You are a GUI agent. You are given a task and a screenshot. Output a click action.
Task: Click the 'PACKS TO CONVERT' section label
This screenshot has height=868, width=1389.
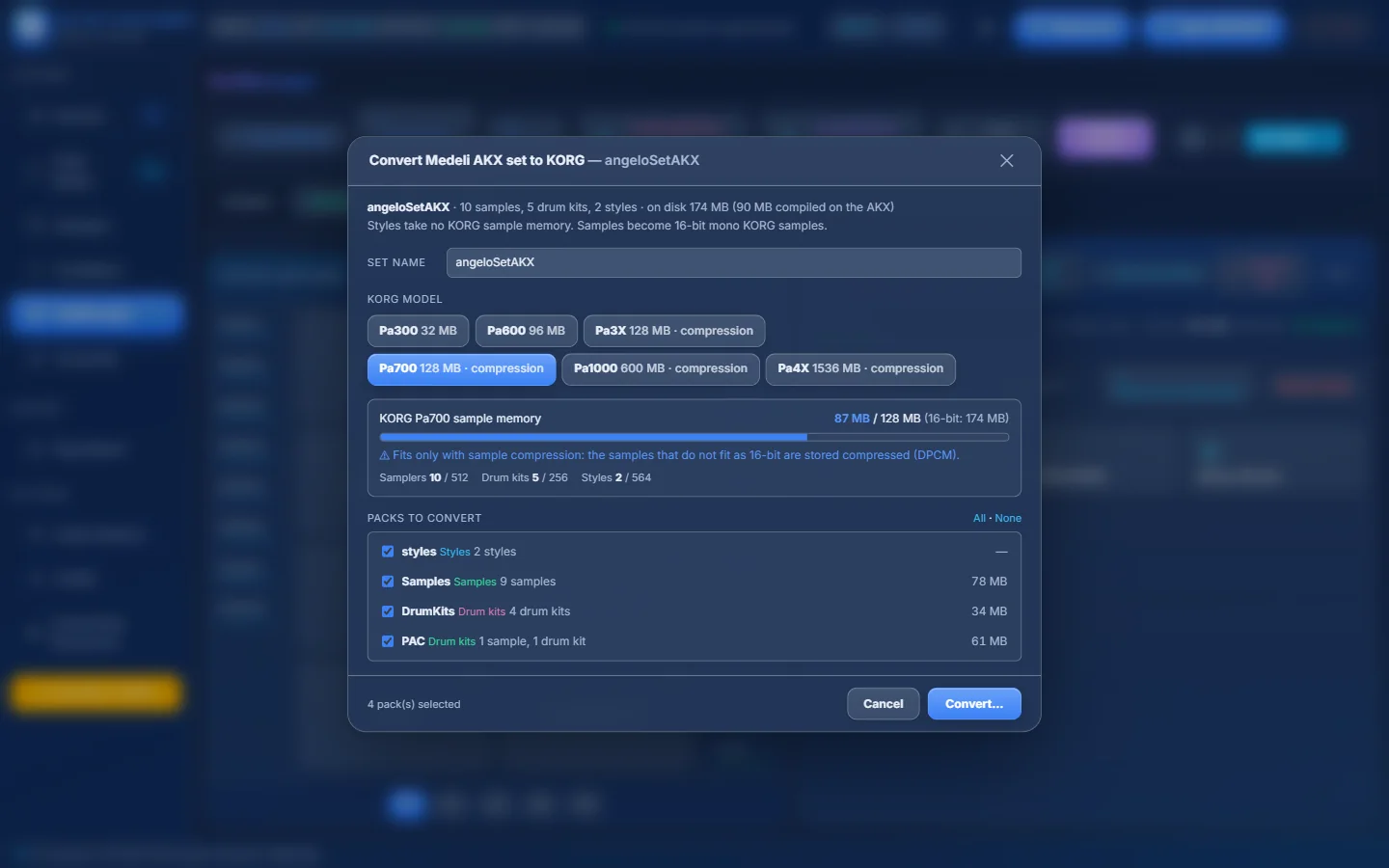coord(424,518)
